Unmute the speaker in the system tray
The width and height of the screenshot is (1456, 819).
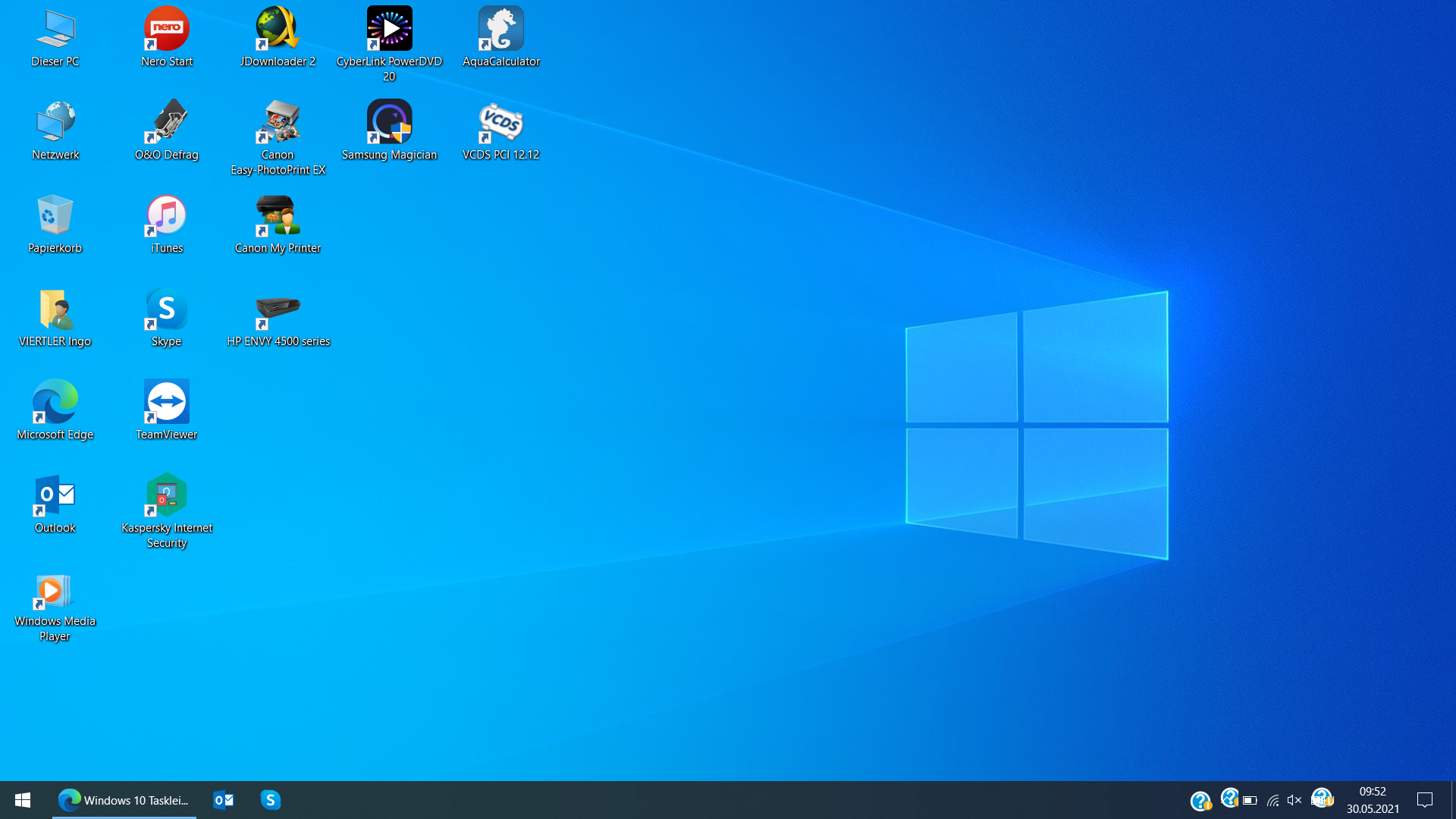[1294, 799]
